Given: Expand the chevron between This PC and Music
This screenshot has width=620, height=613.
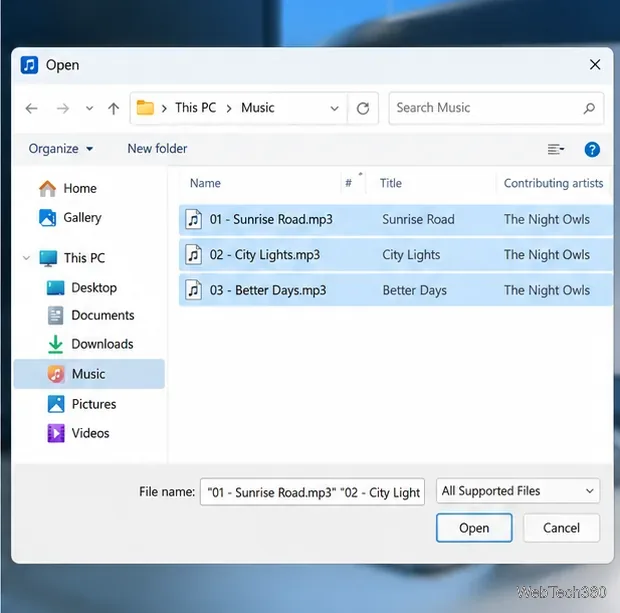Looking at the screenshot, I should (x=229, y=108).
